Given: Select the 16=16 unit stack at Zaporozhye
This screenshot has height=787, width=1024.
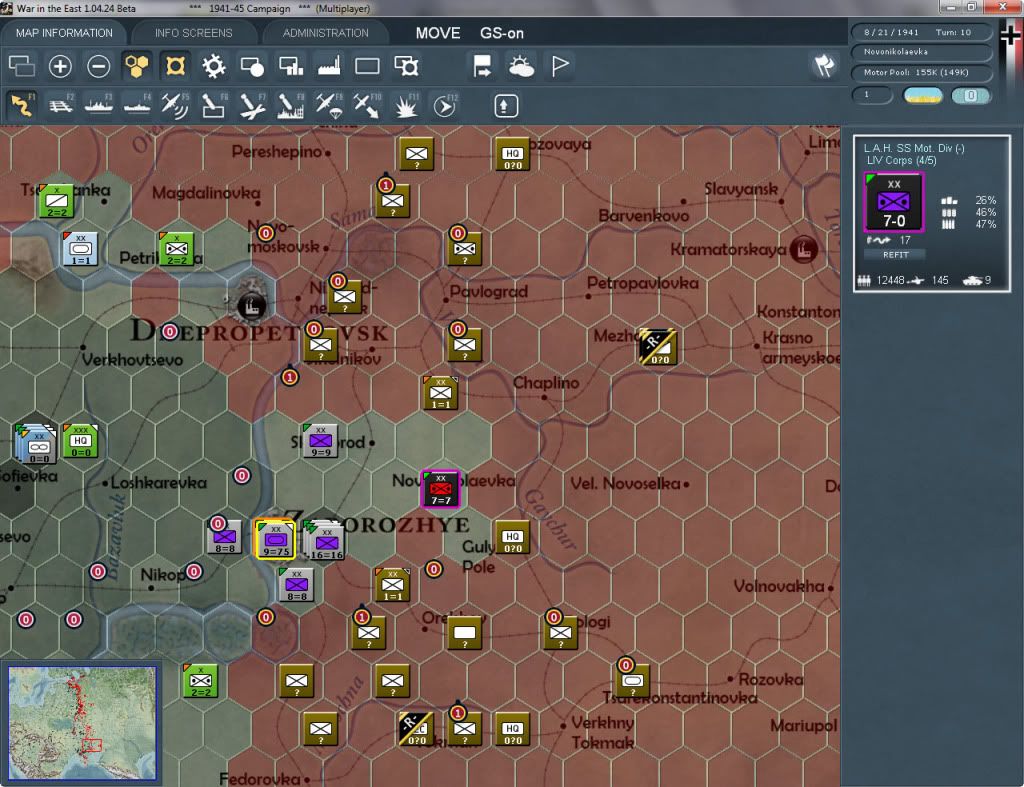Looking at the screenshot, I should 325,539.
